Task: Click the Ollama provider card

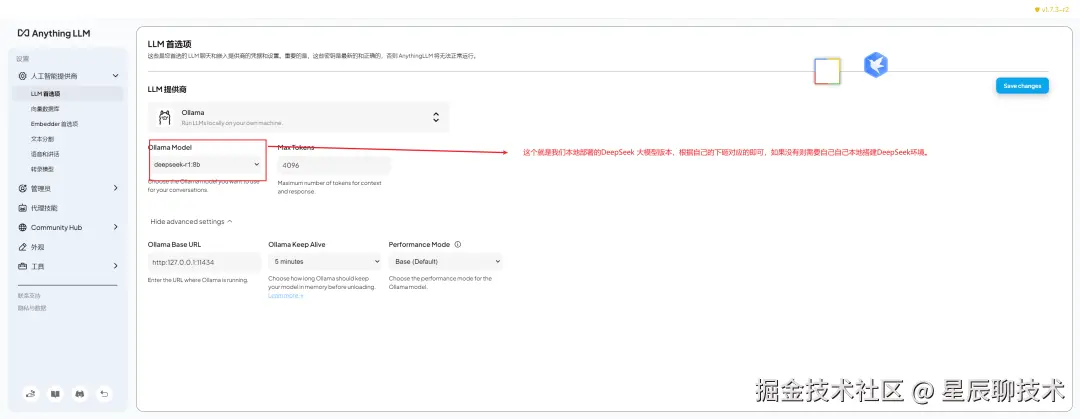Action: pyautogui.click(x=298, y=117)
